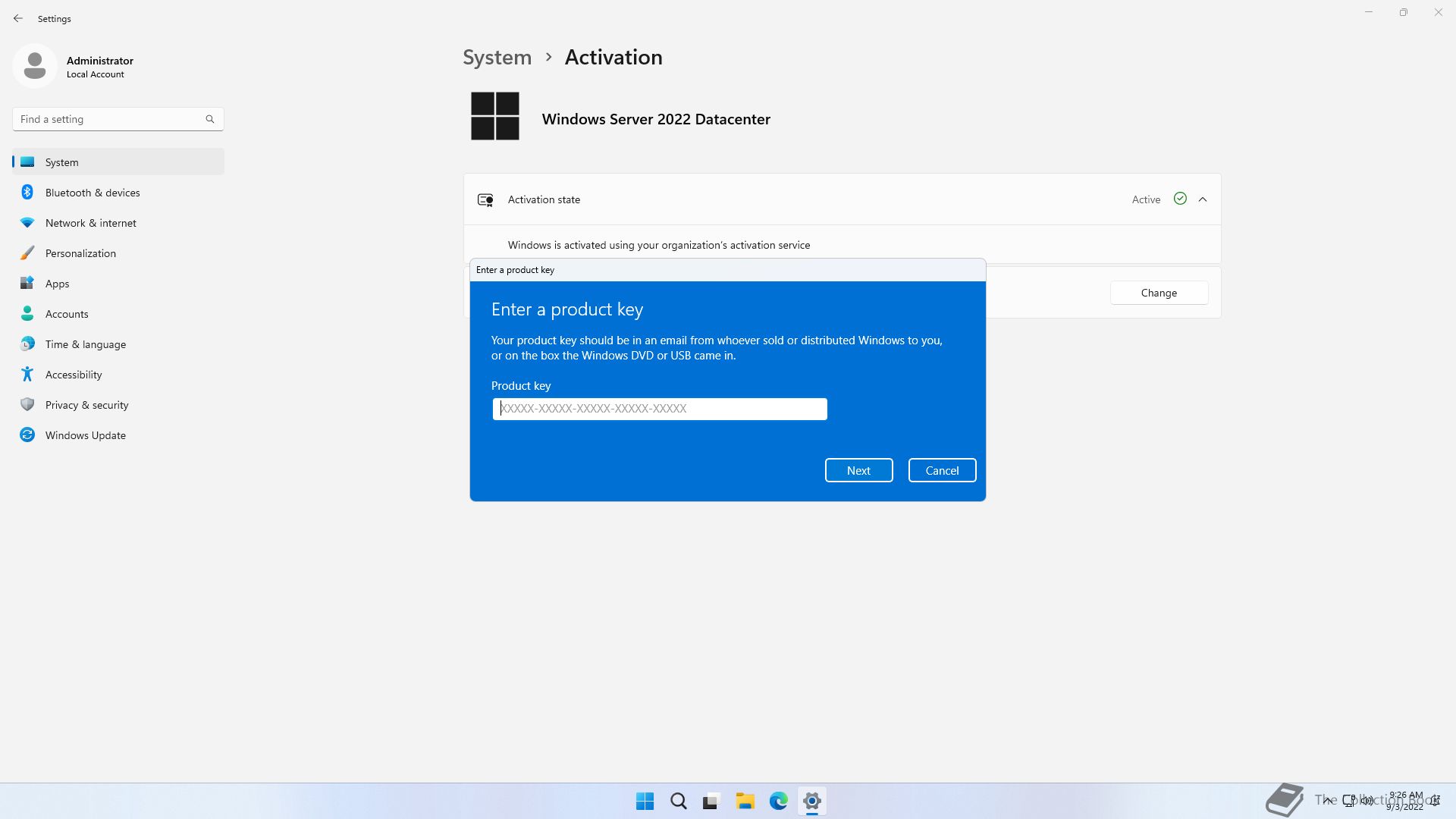Click the Administrator profile avatar
The width and height of the screenshot is (1456, 819).
click(x=35, y=66)
